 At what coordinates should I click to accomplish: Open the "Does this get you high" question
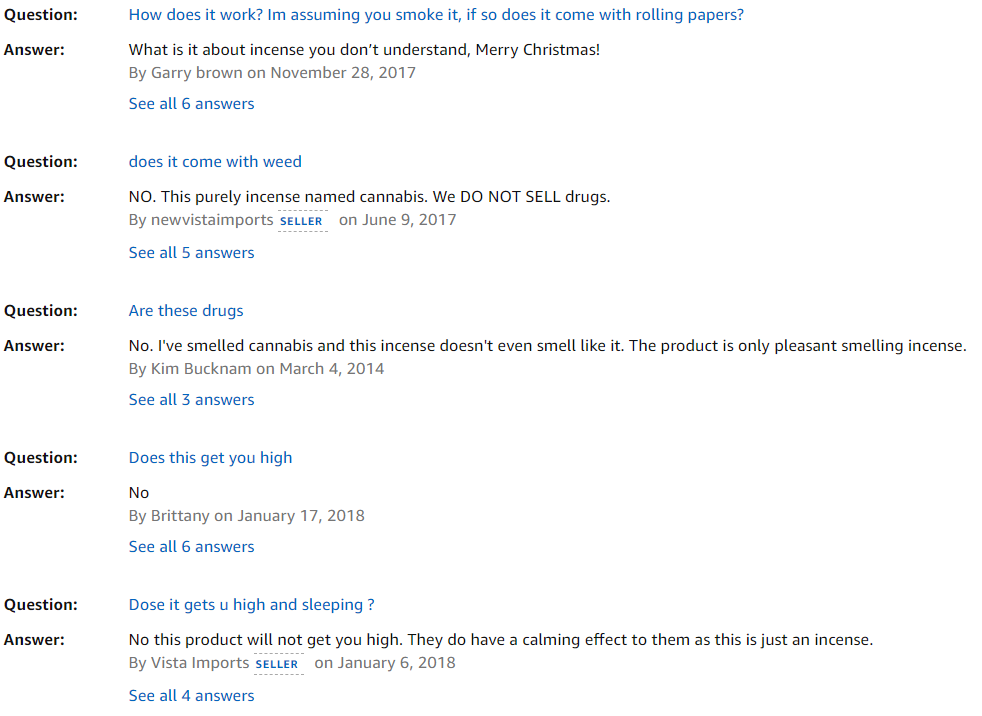point(210,457)
